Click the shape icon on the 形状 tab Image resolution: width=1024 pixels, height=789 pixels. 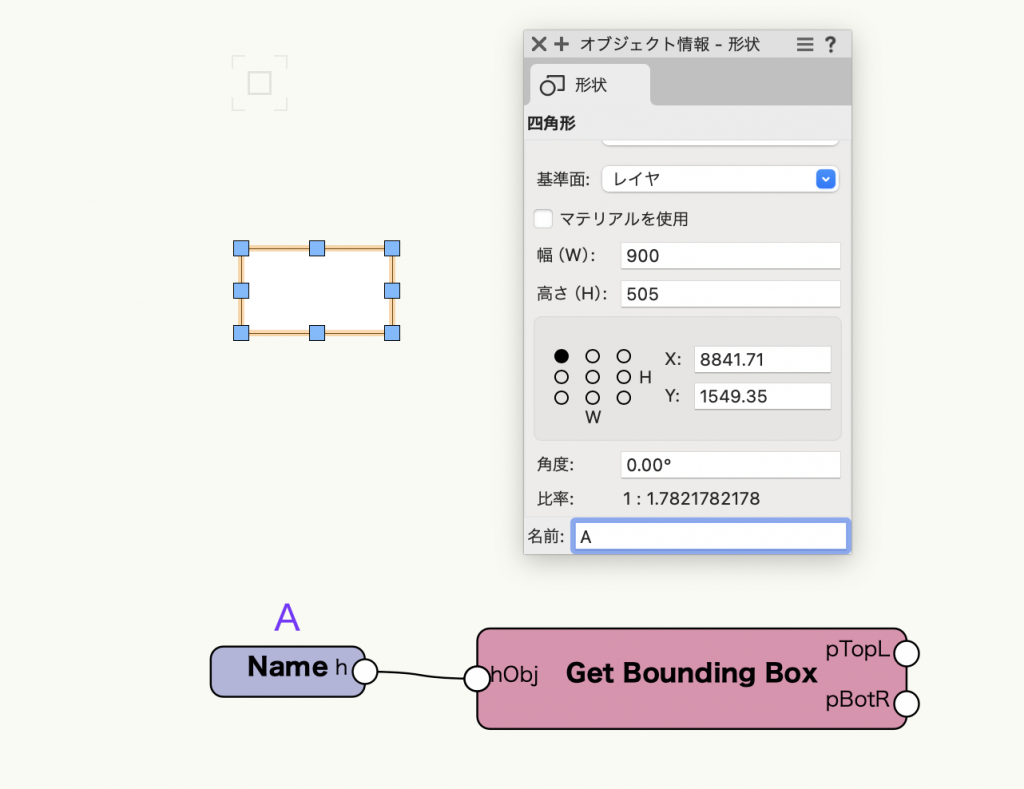coord(555,86)
